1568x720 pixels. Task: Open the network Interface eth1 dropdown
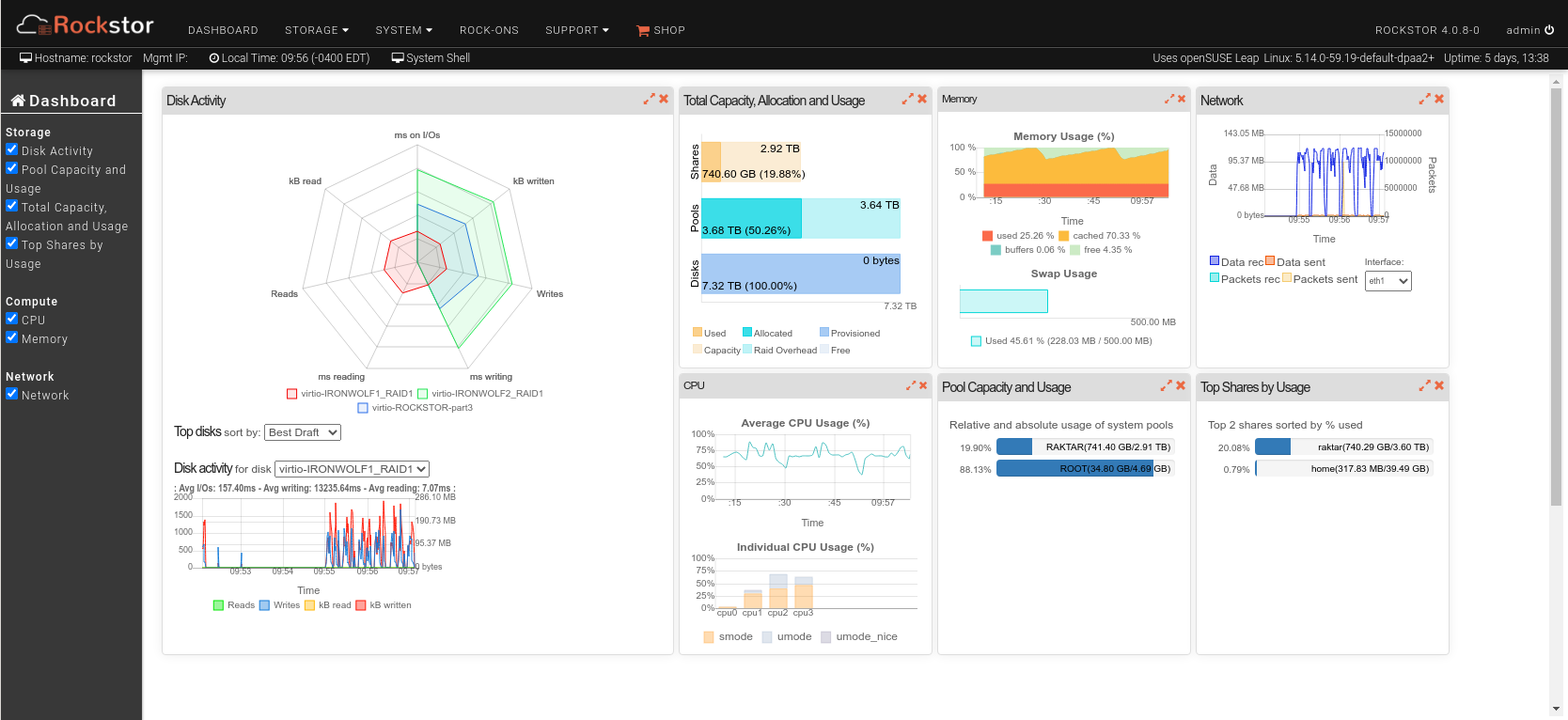tap(1388, 281)
